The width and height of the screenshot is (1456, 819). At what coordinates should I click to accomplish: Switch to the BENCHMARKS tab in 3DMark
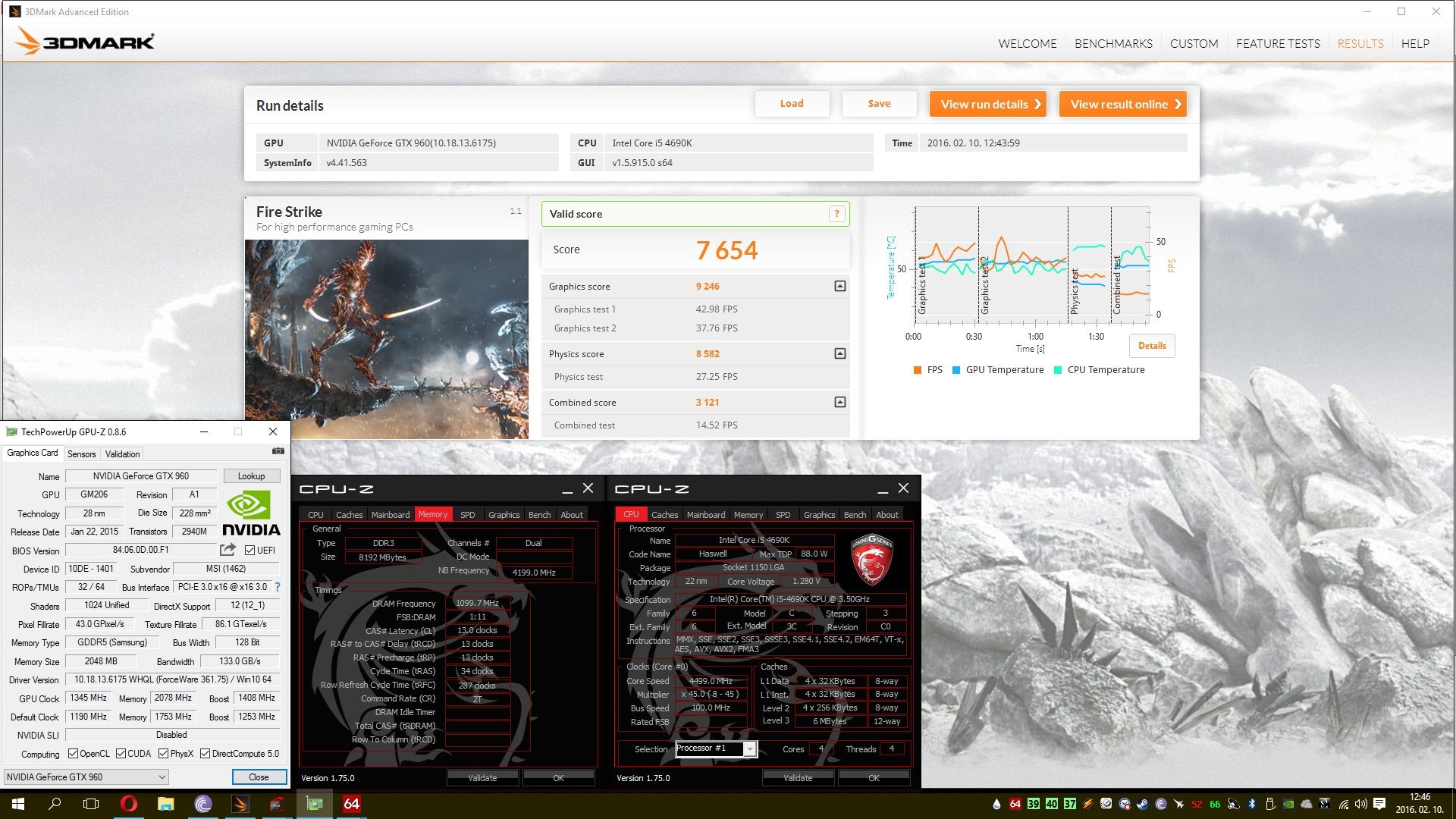click(x=1112, y=44)
